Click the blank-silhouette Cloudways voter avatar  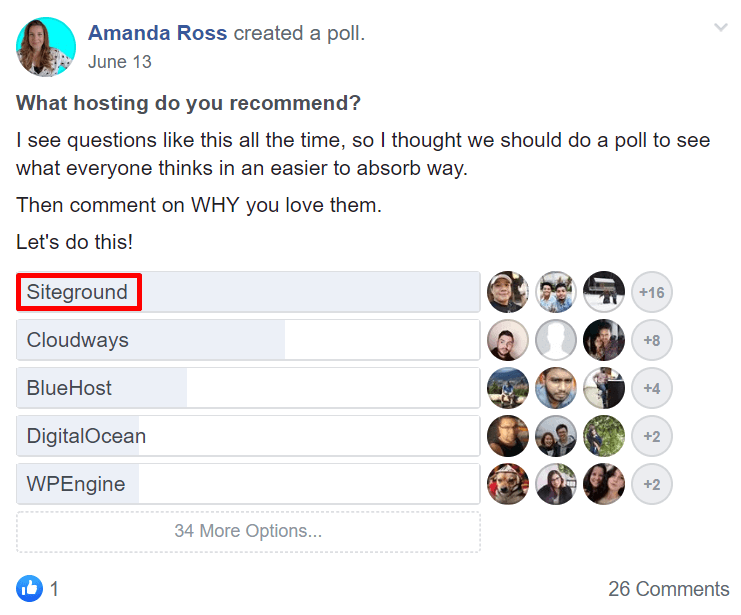point(556,340)
